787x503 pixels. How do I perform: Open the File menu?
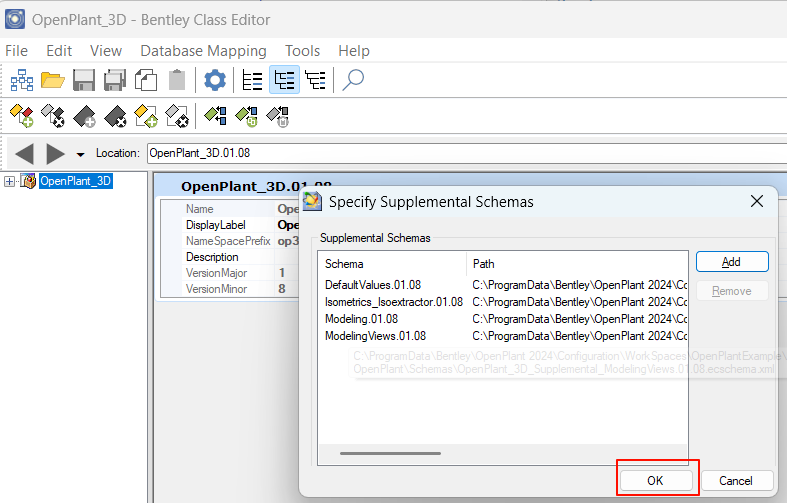click(x=17, y=51)
